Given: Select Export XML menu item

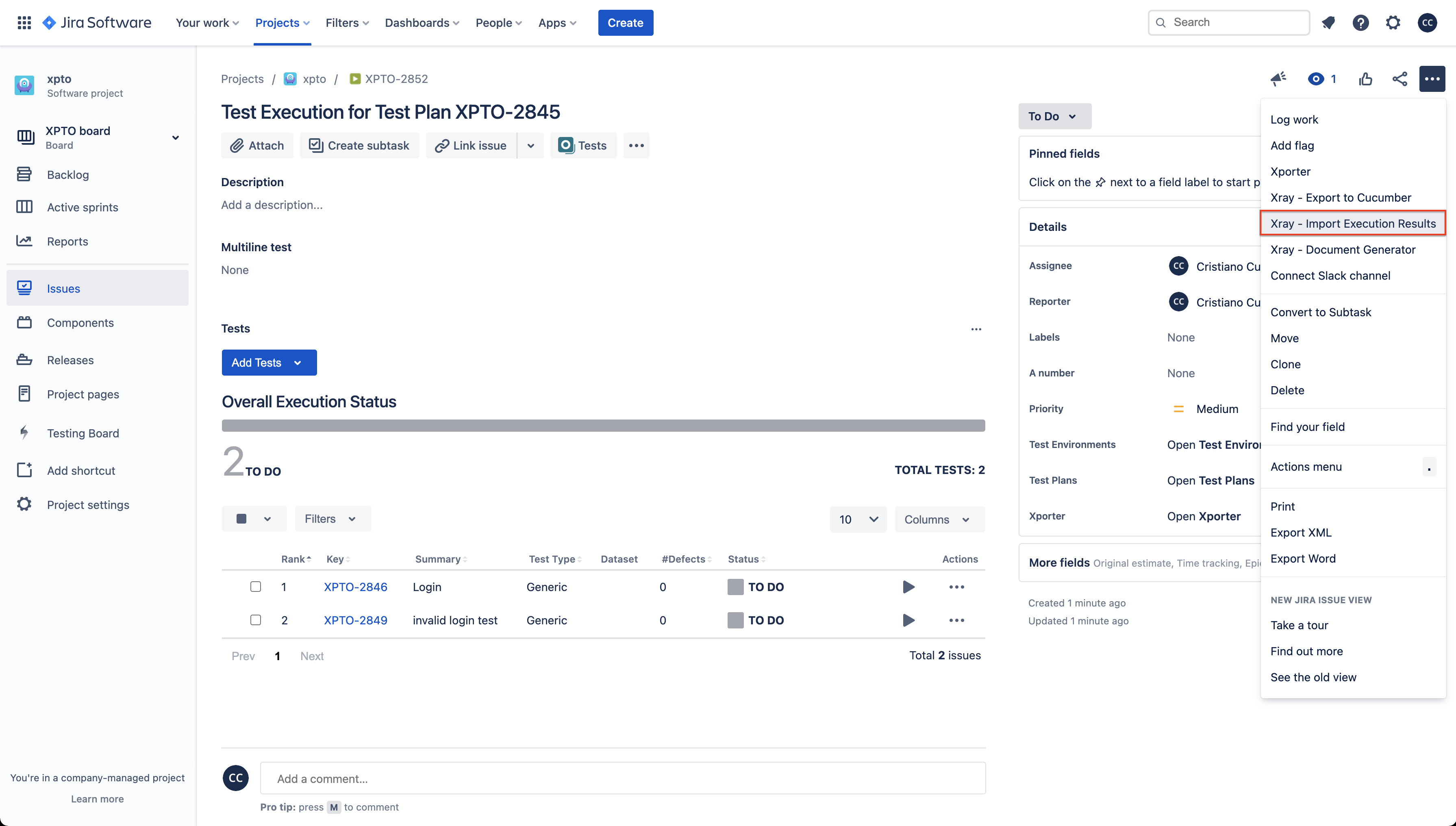Looking at the screenshot, I should [x=1353, y=533].
